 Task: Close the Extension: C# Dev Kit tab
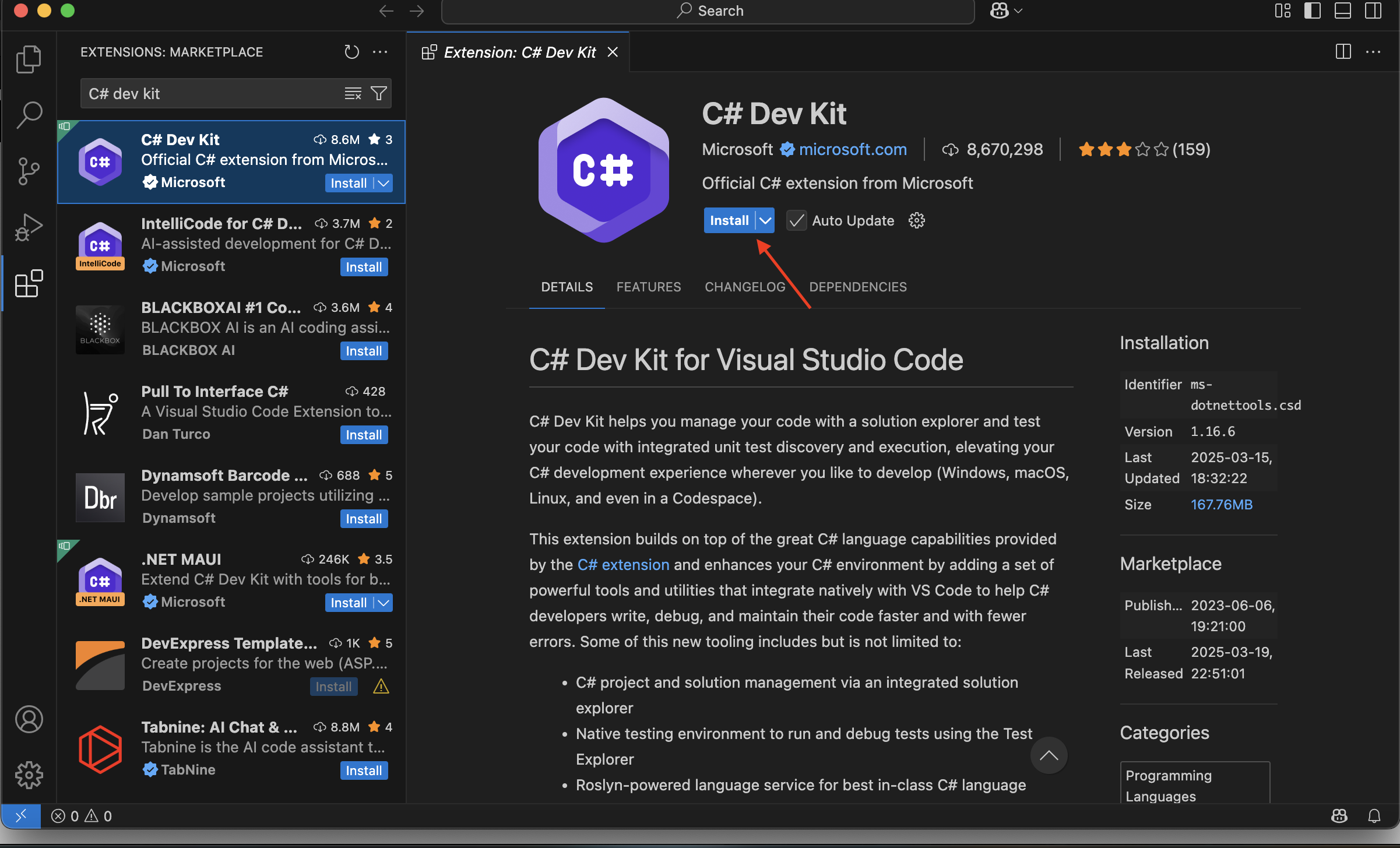(613, 52)
